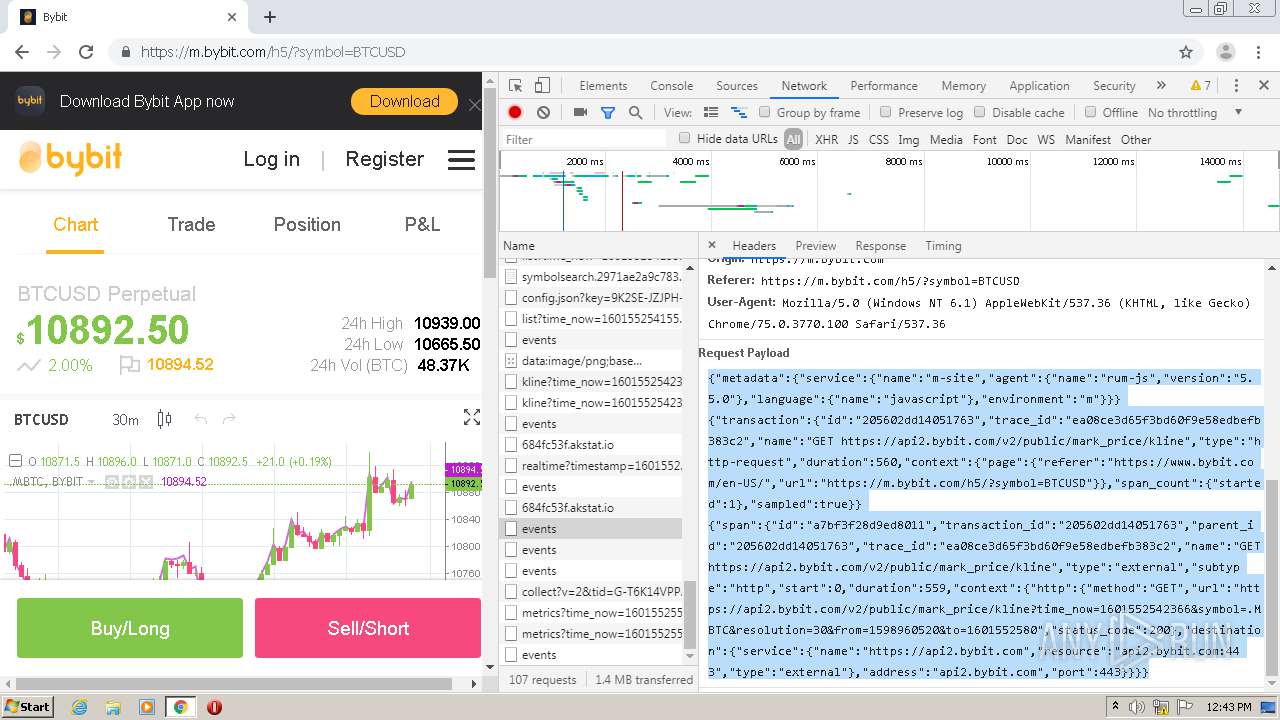Expand more DevTools tabs chevron
The width and height of the screenshot is (1280, 720).
pos(1161,86)
